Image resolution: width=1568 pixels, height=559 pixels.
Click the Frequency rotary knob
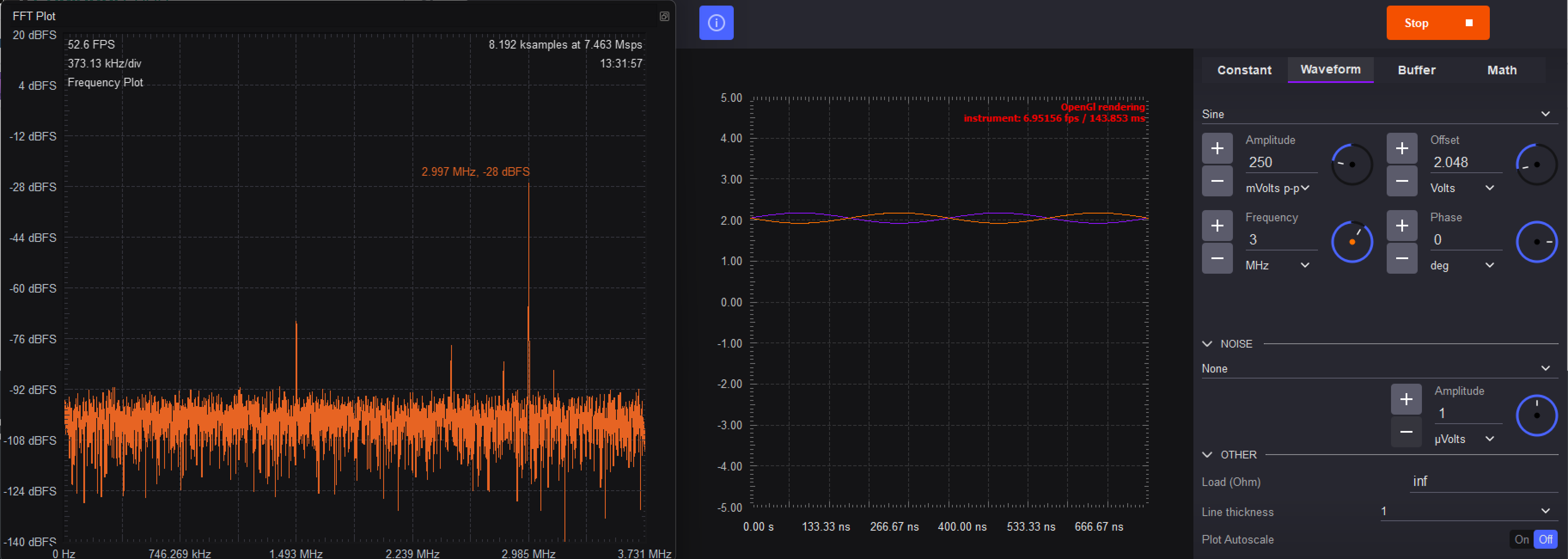[1352, 242]
